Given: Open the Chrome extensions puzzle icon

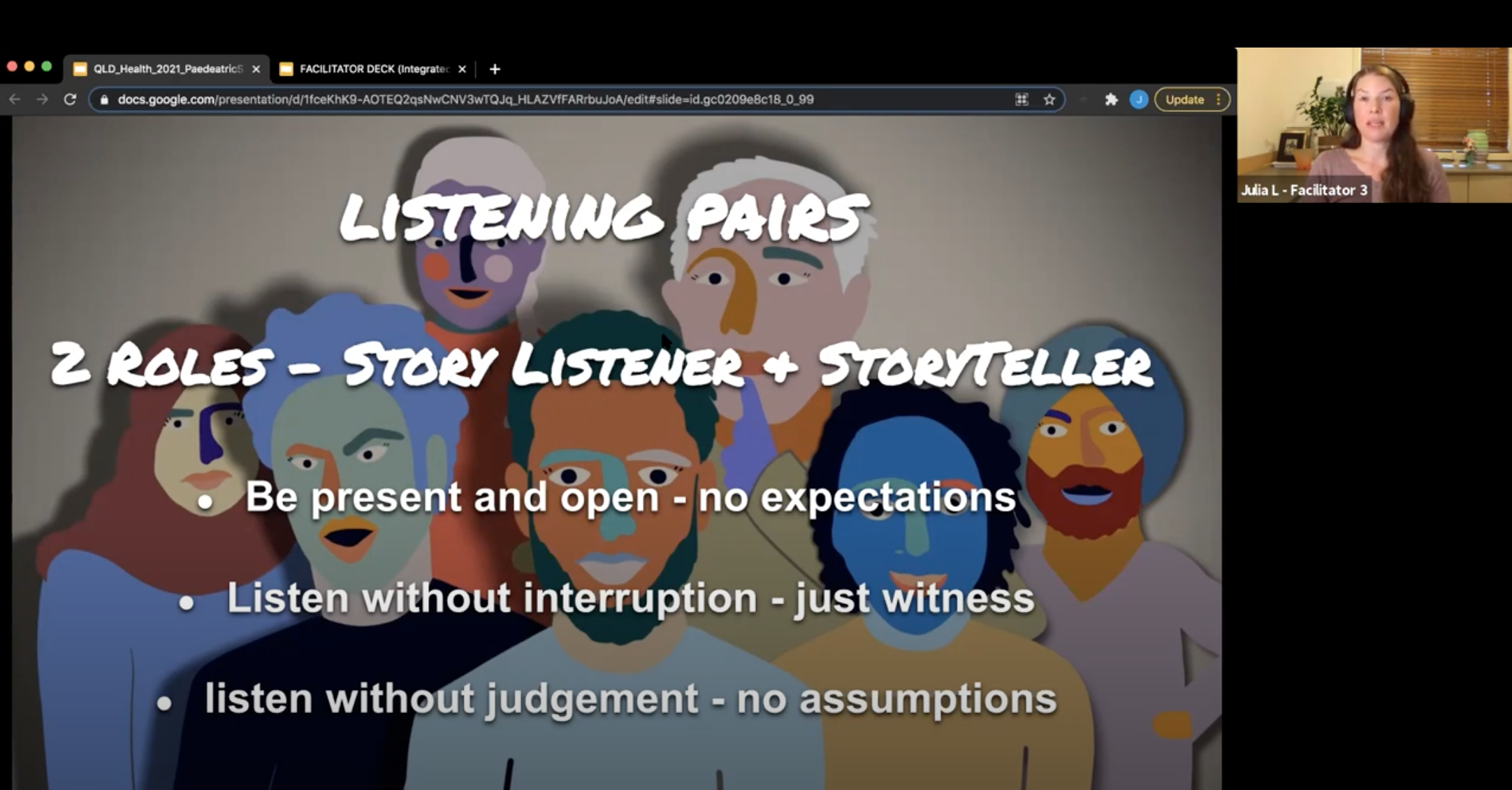Looking at the screenshot, I should pos(1111,99).
